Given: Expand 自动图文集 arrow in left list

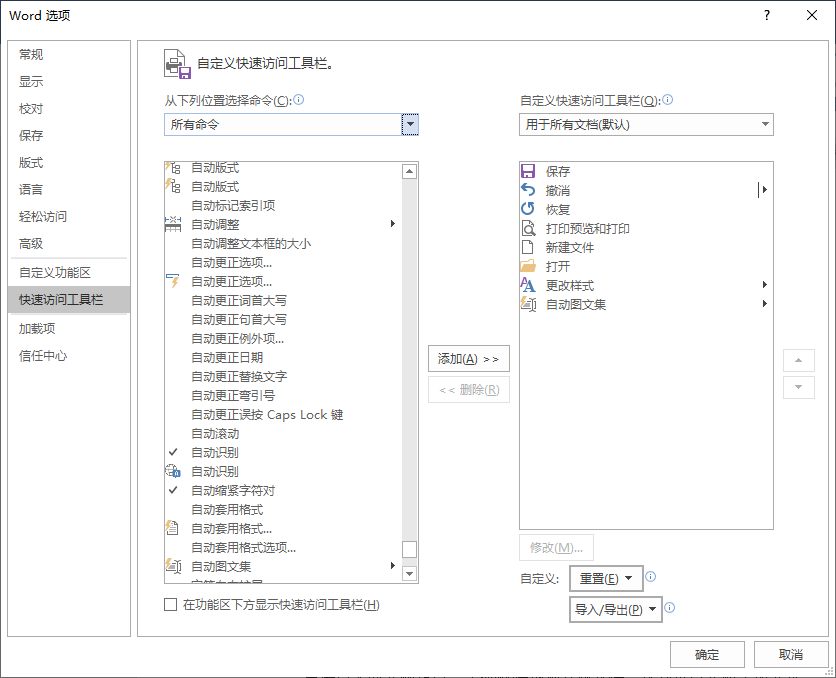Looking at the screenshot, I should point(393,566).
